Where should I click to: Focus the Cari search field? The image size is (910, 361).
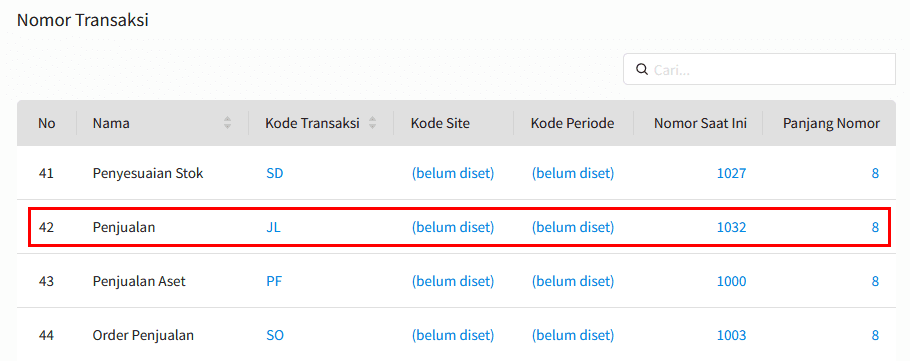pos(759,70)
